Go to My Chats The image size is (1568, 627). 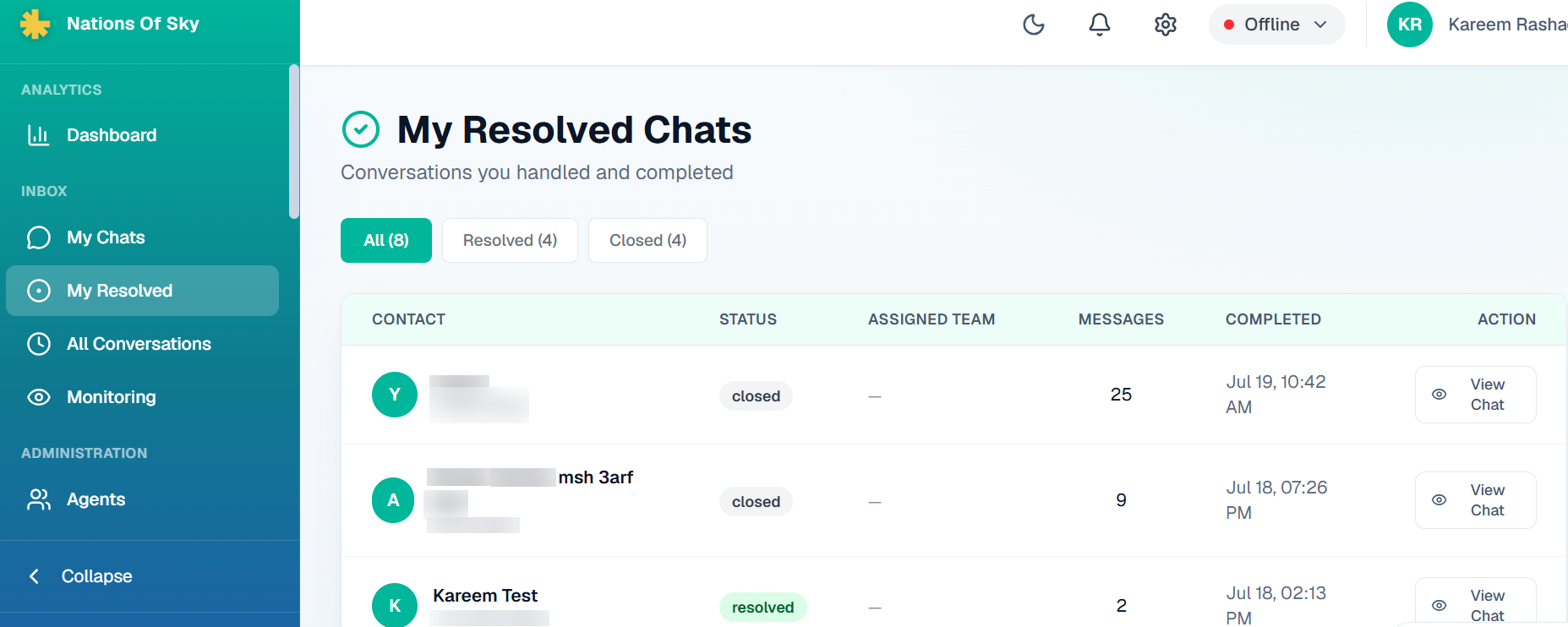(x=142, y=237)
